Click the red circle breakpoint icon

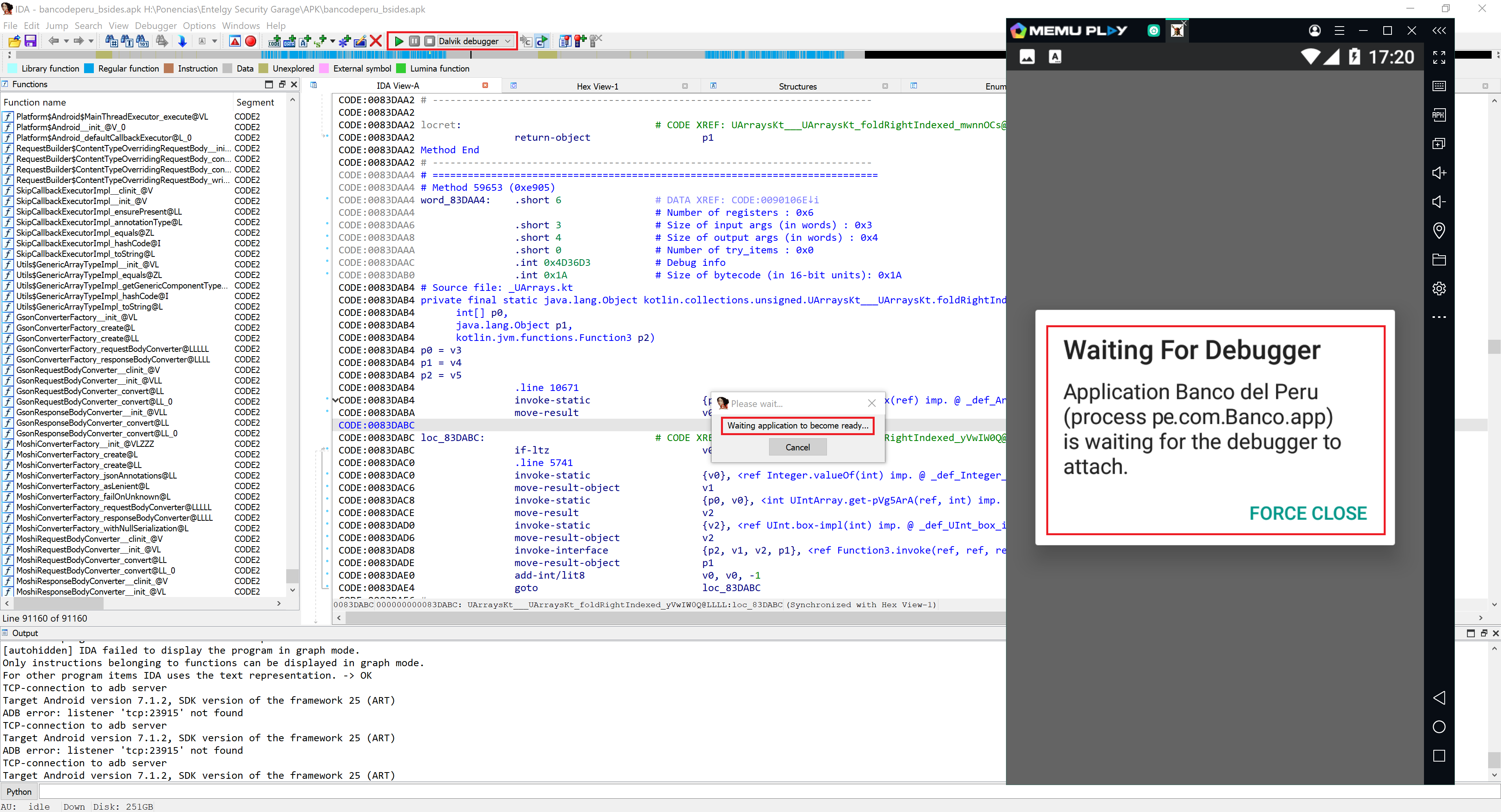click(x=251, y=41)
